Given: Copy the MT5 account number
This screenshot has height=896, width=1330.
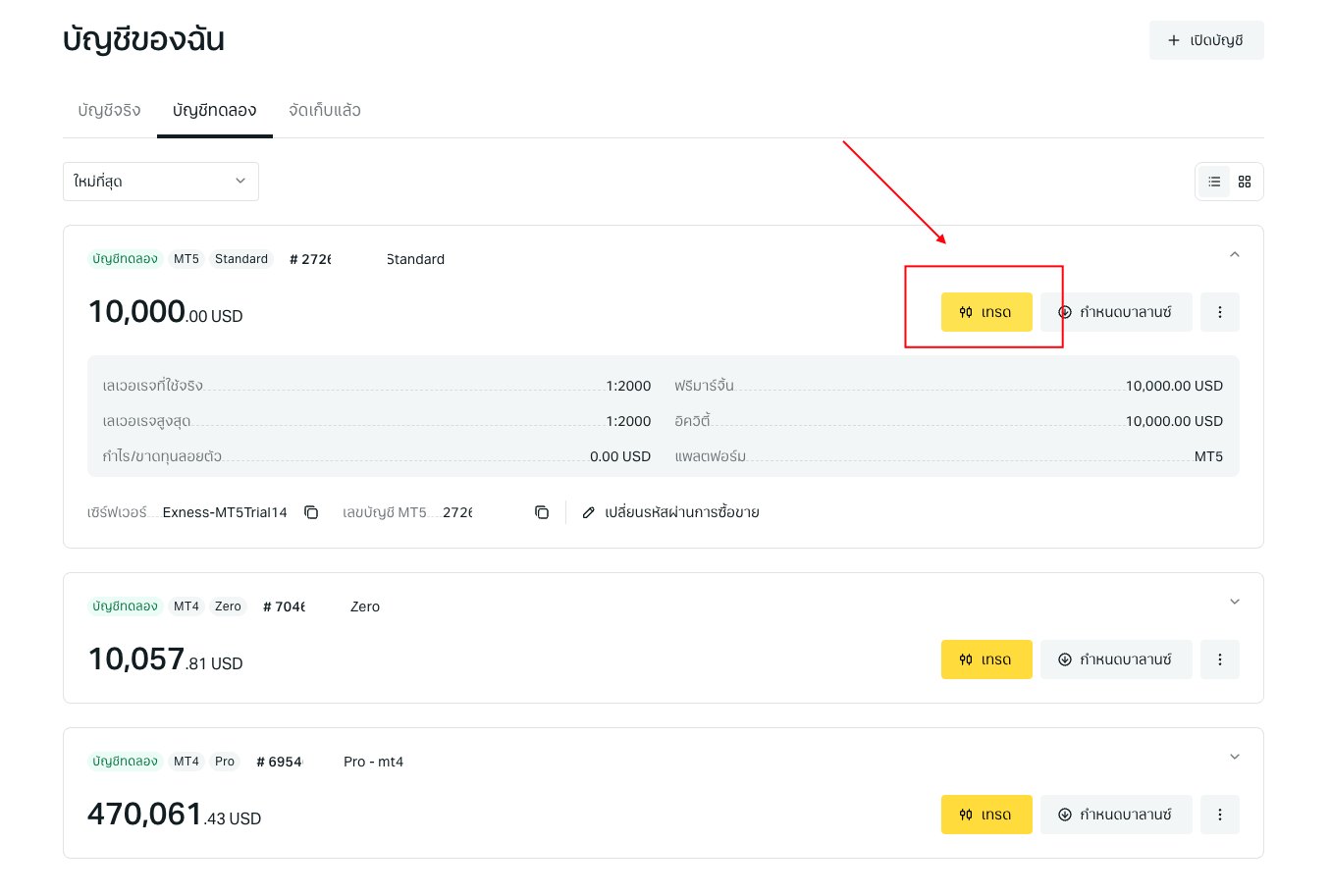Looking at the screenshot, I should 542,512.
